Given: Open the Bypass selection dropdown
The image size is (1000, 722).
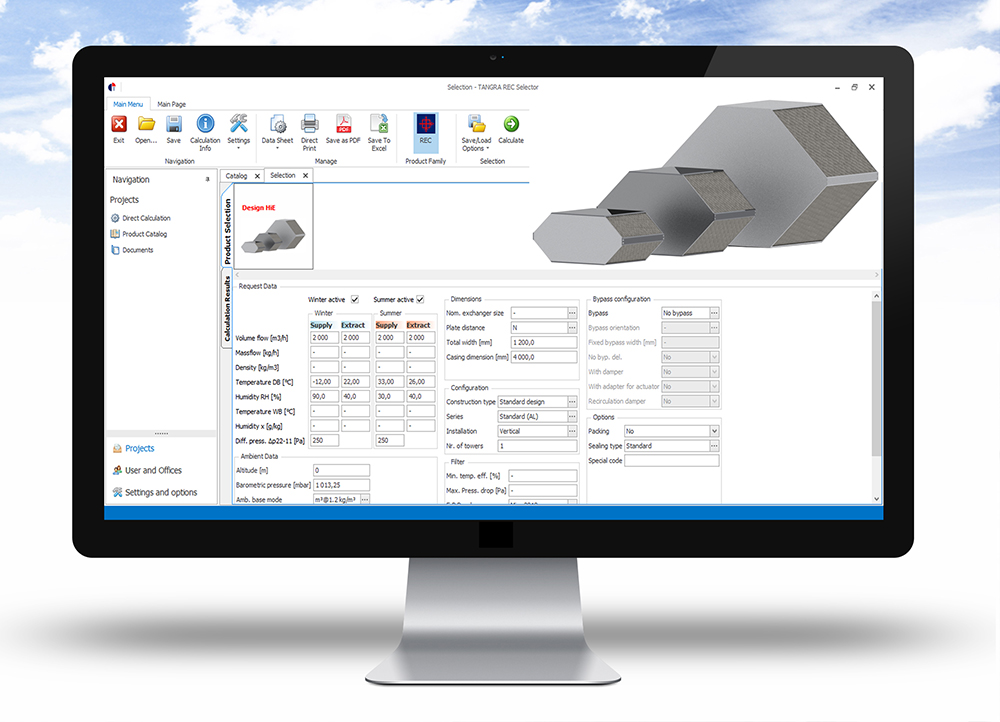Looking at the screenshot, I should [x=714, y=313].
